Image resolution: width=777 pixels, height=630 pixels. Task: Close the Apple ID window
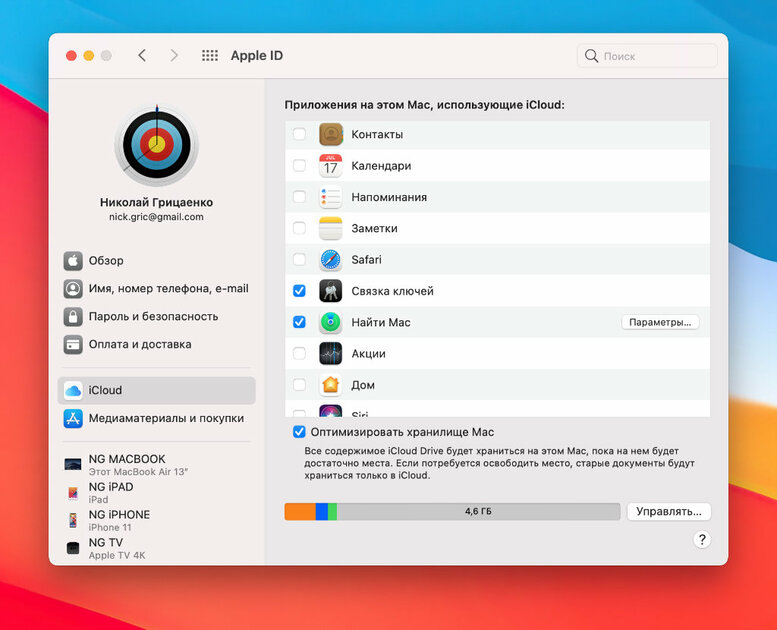coord(71,56)
